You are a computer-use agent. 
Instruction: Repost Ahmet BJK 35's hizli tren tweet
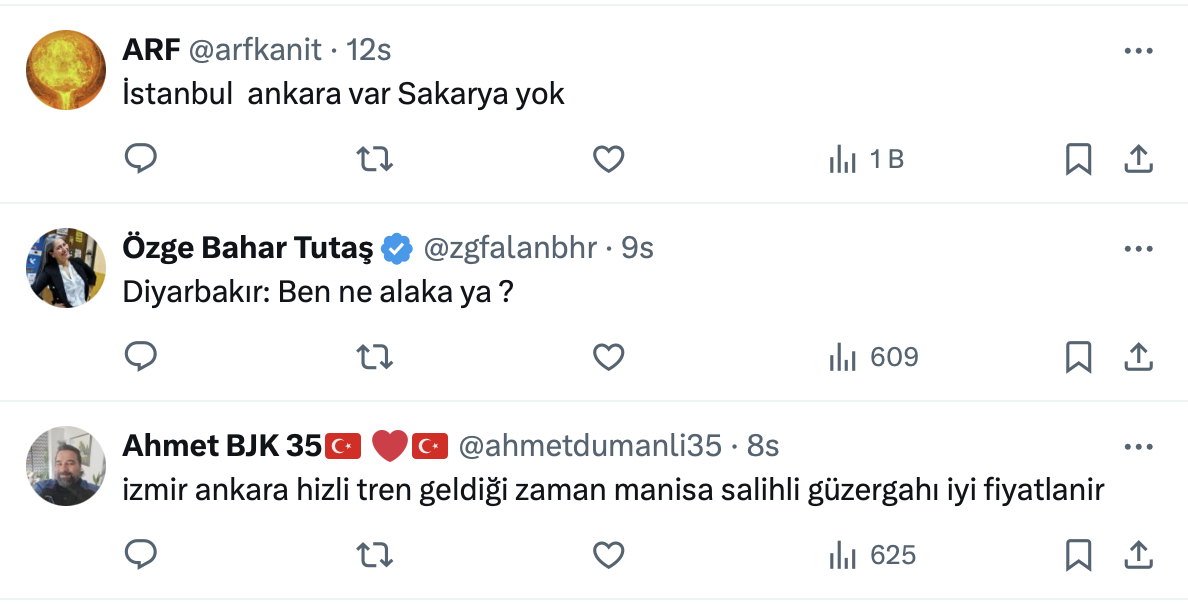pos(375,555)
